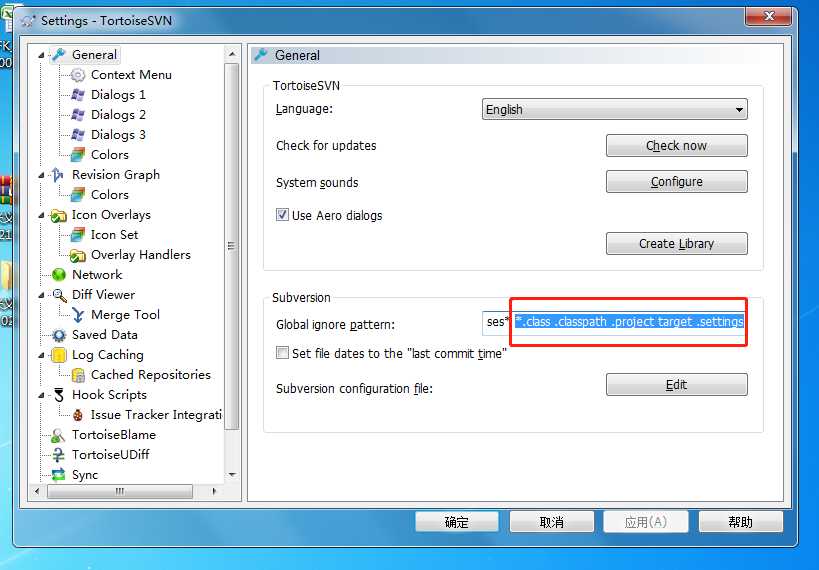Click the Dialogs 1 icon
Viewport: 819px width, 570px height.
click(x=78, y=95)
